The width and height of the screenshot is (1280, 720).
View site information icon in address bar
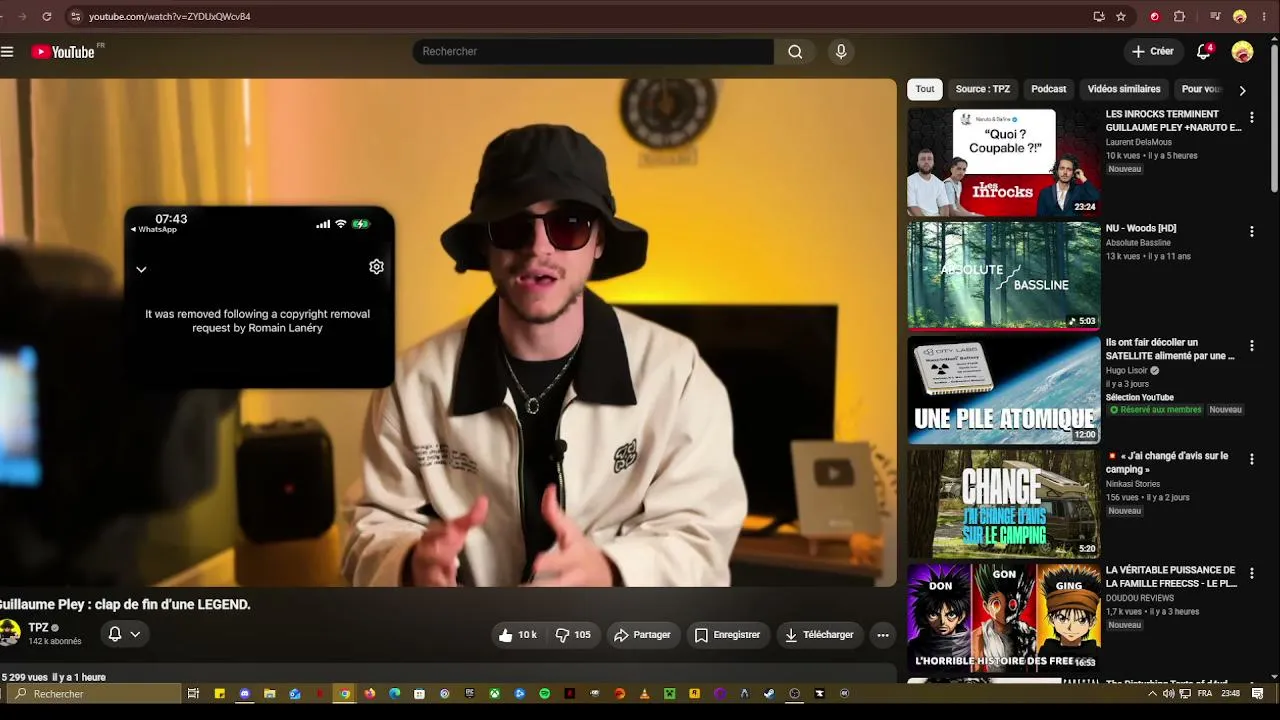tap(75, 16)
